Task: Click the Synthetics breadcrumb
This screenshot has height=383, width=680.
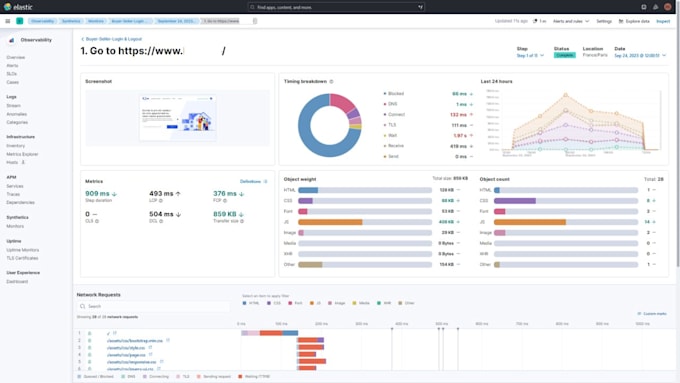Action: click(x=71, y=21)
